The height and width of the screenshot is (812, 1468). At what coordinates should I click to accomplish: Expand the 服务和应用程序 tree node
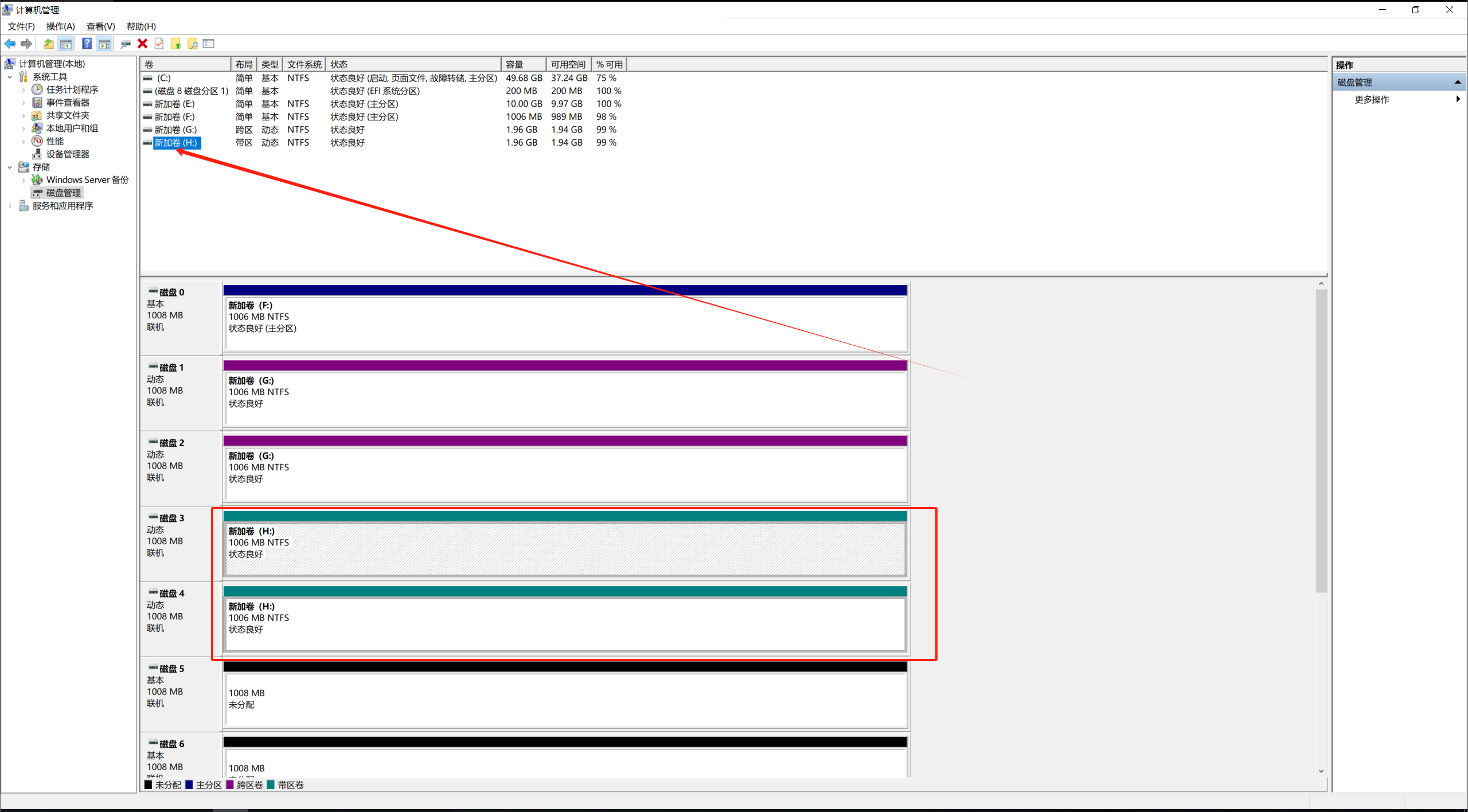10,206
